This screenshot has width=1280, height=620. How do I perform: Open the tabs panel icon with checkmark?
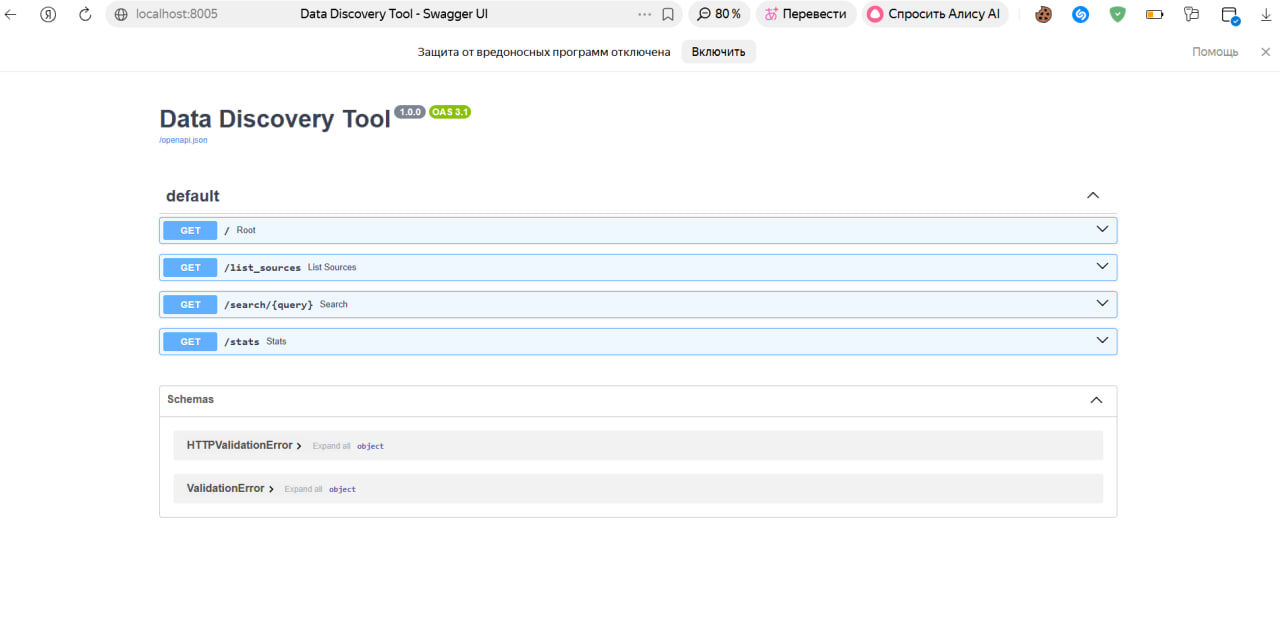tap(1230, 15)
